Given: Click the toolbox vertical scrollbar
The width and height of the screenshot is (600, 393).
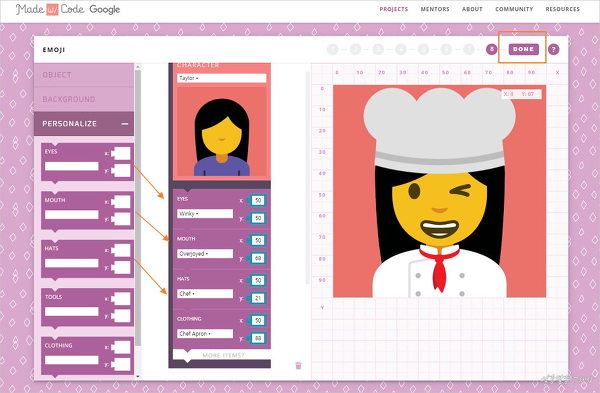Looking at the screenshot, I should 138,207.
